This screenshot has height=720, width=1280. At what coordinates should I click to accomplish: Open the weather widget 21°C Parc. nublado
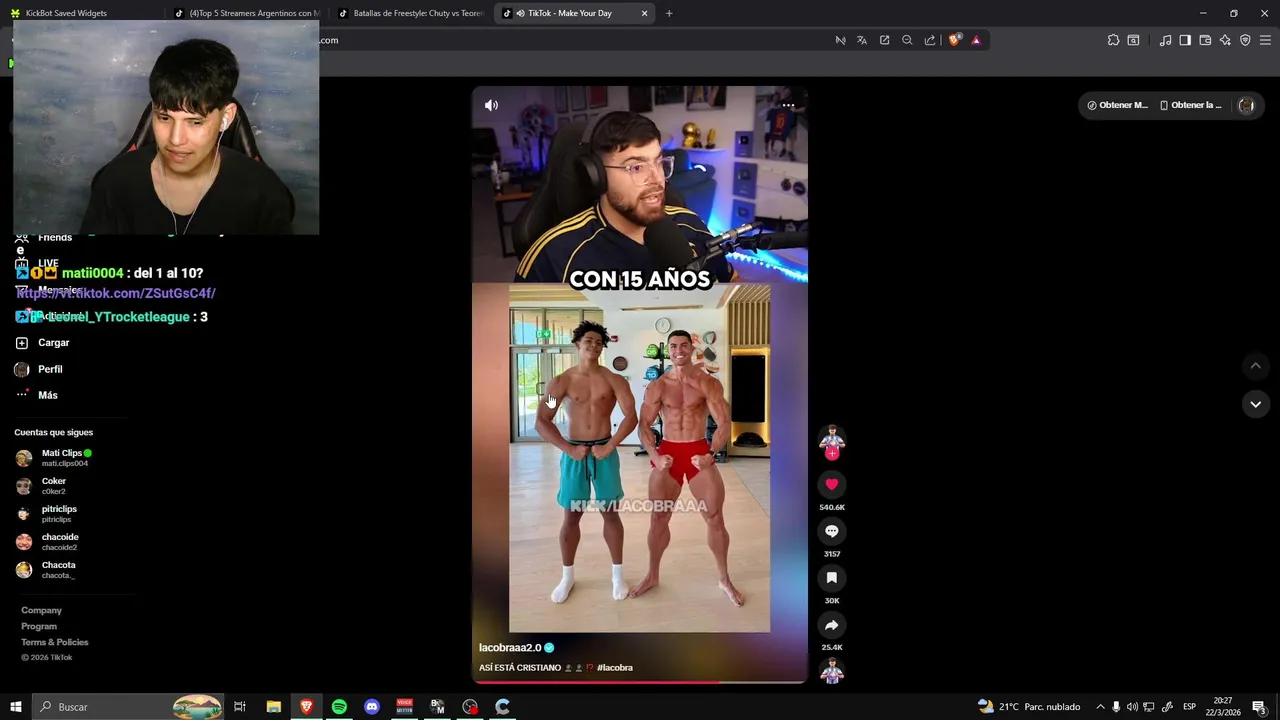[x=1029, y=707]
